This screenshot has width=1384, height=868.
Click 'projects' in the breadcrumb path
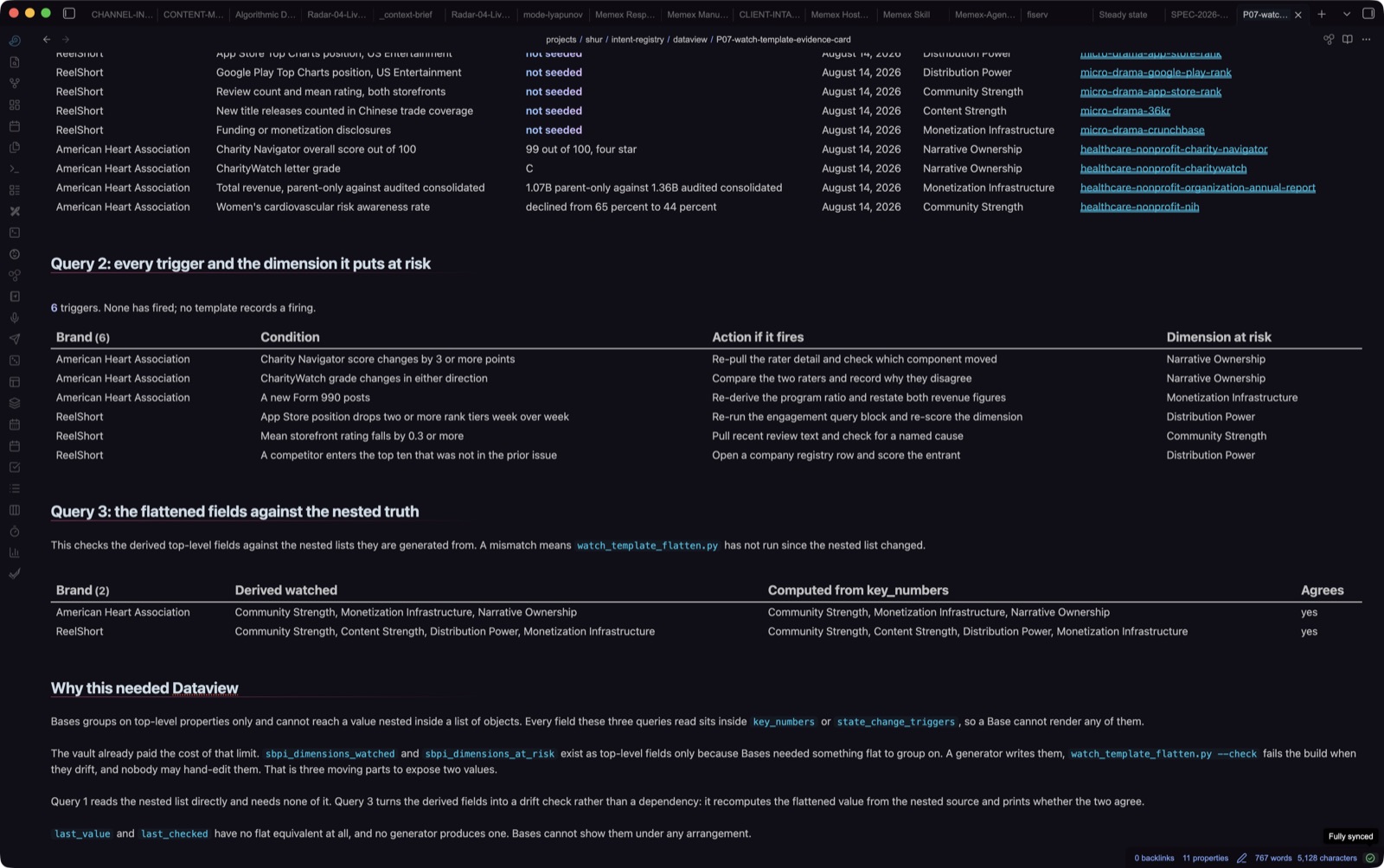click(x=561, y=40)
